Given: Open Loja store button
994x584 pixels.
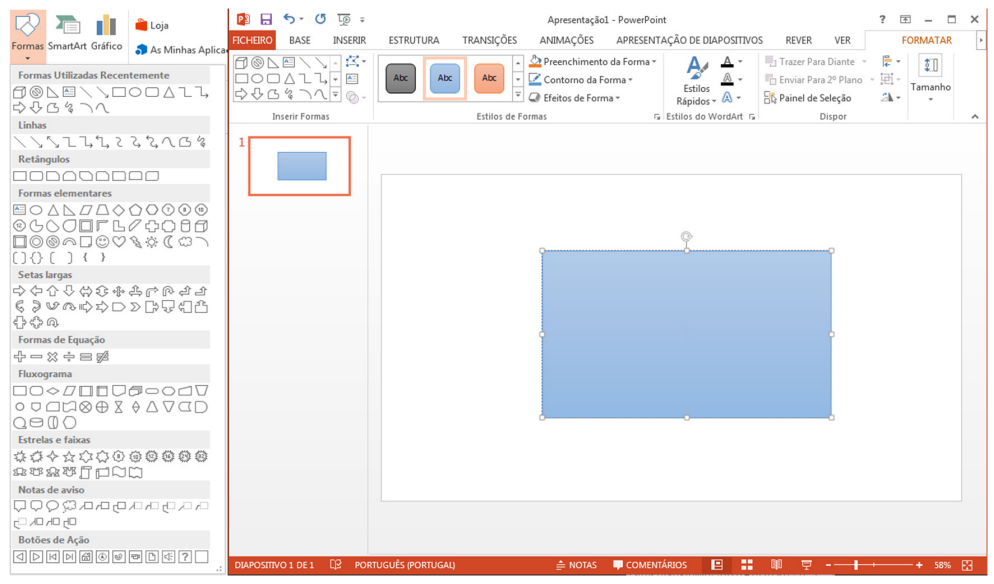Looking at the screenshot, I should (151, 25).
